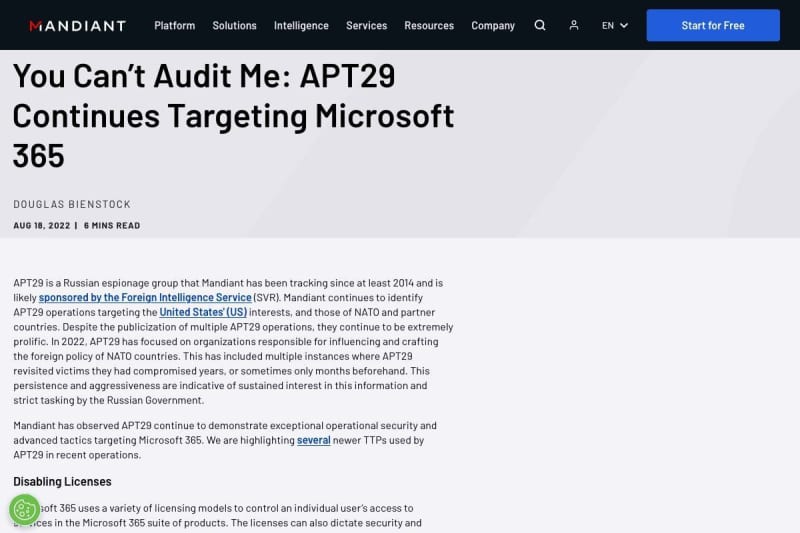The image size is (800, 533).
Task: Open the cookie preferences badge
Action: pos(24,509)
